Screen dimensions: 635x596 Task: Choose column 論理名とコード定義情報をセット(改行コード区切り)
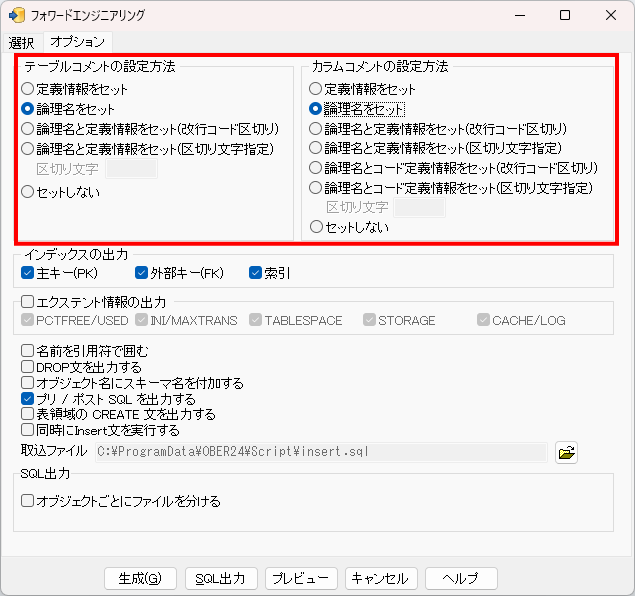(315, 168)
